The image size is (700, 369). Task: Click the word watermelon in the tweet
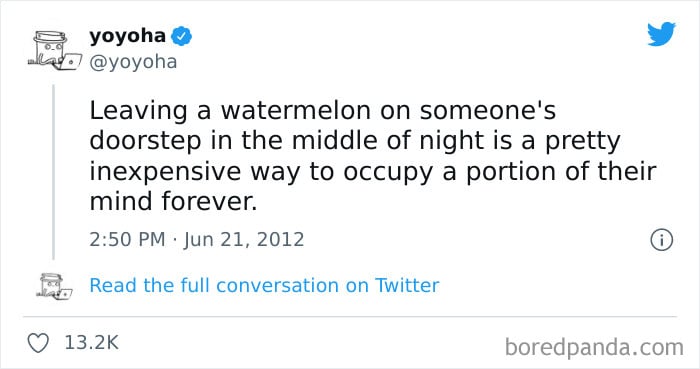pyautogui.click(x=296, y=111)
